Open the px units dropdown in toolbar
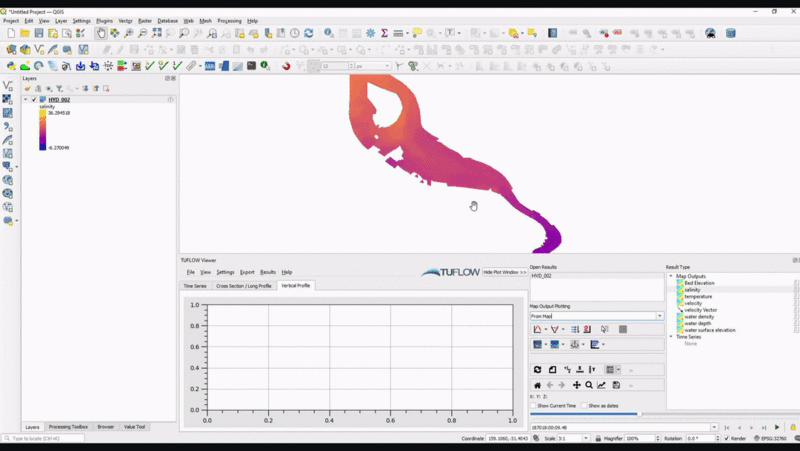The image size is (800, 451). tap(388, 66)
